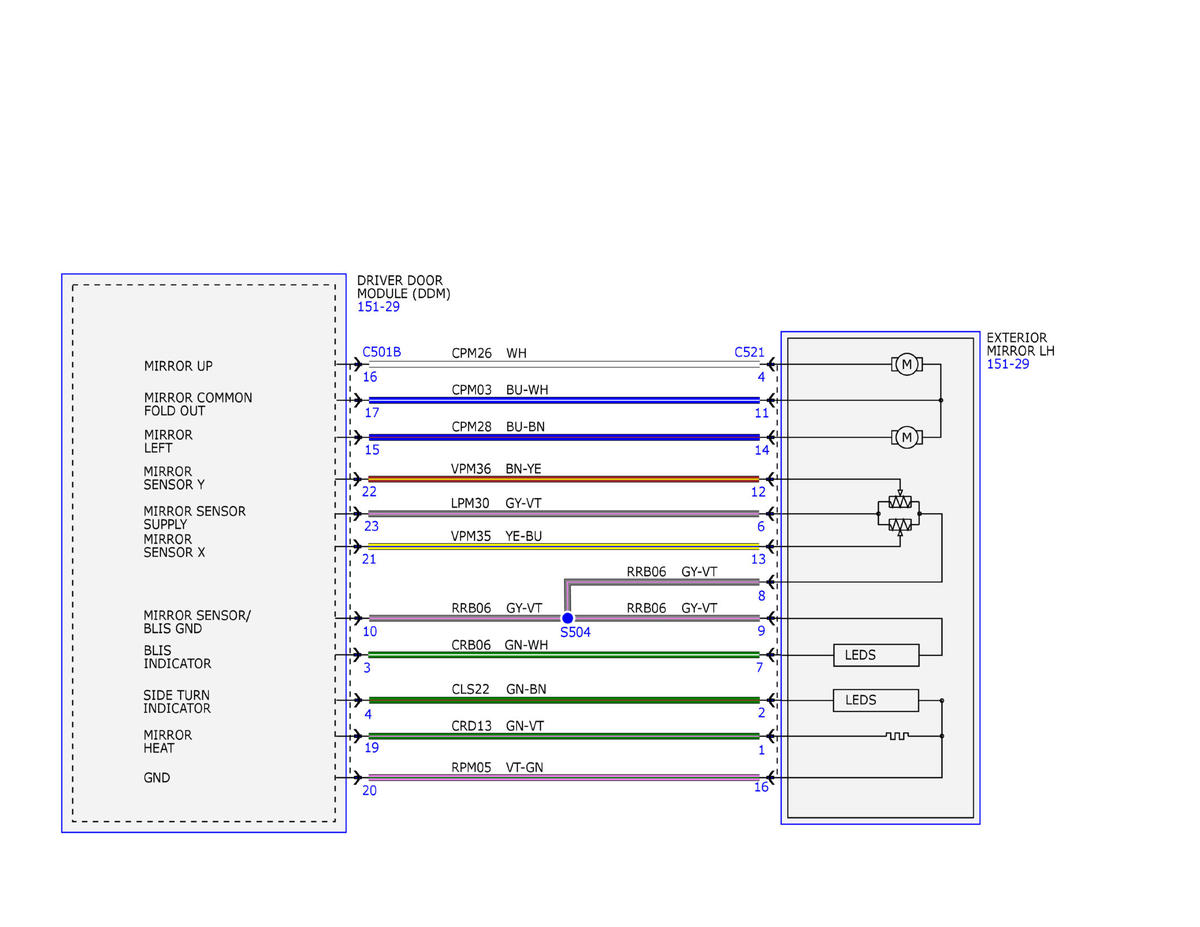Select the blue S504 splice dot
Image resolution: width=1200 pixels, height=927 pixels.
pos(567,618)
